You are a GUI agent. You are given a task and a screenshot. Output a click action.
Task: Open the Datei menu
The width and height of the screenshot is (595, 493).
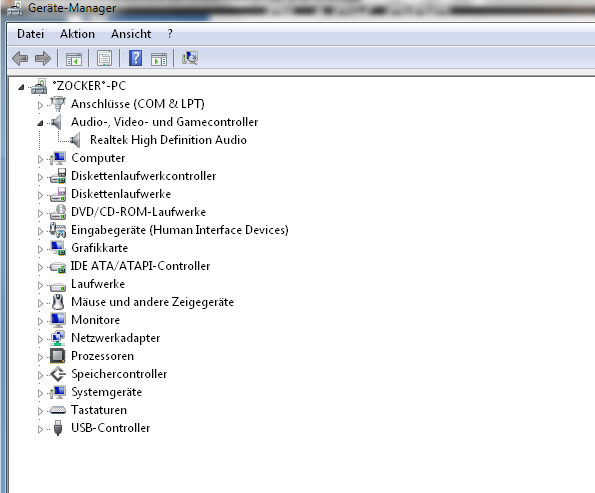point(30,34)
